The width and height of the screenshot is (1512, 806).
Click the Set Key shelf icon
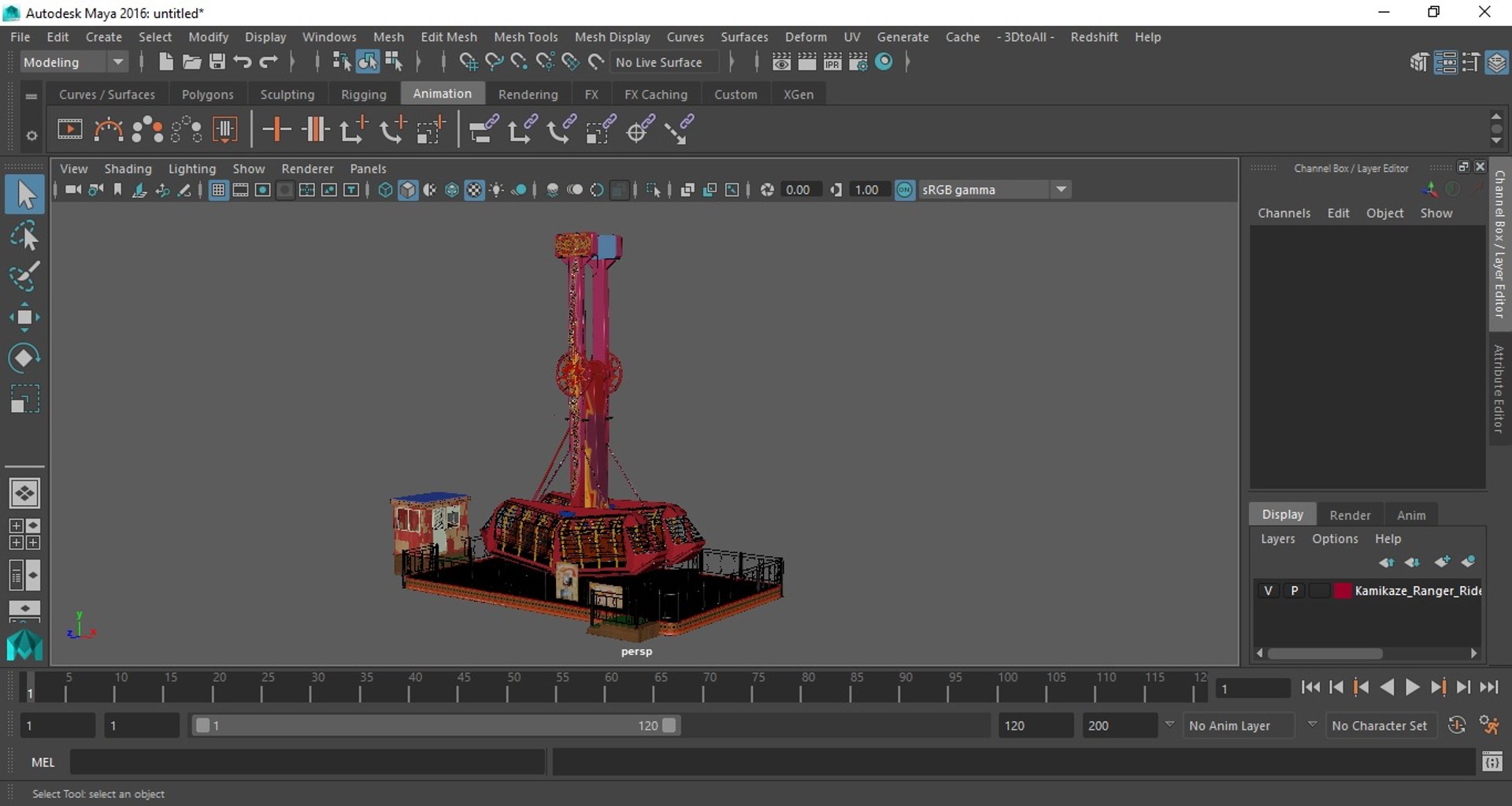pos(276,129)
